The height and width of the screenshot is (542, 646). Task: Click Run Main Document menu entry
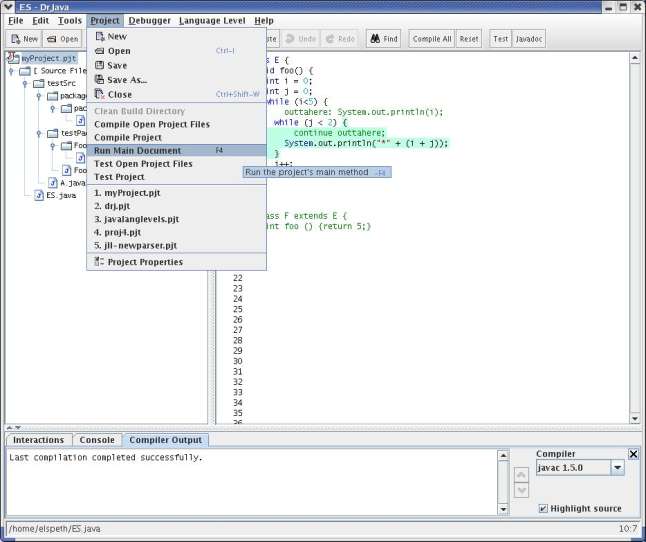[138, 150]
